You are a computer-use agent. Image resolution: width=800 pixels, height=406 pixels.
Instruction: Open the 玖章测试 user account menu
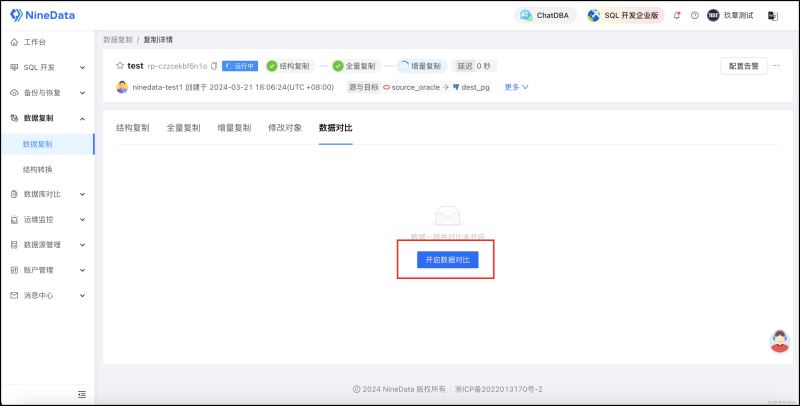click(731, 15)
